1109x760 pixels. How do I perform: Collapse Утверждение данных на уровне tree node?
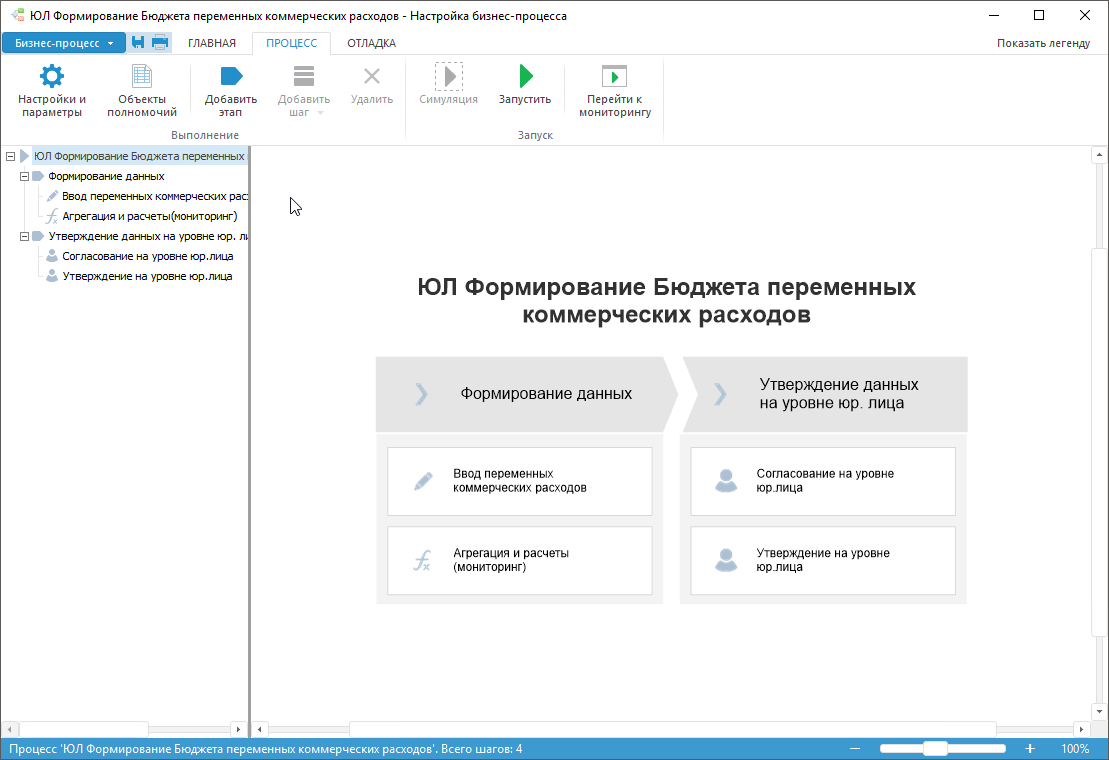[x=24, y=236]
